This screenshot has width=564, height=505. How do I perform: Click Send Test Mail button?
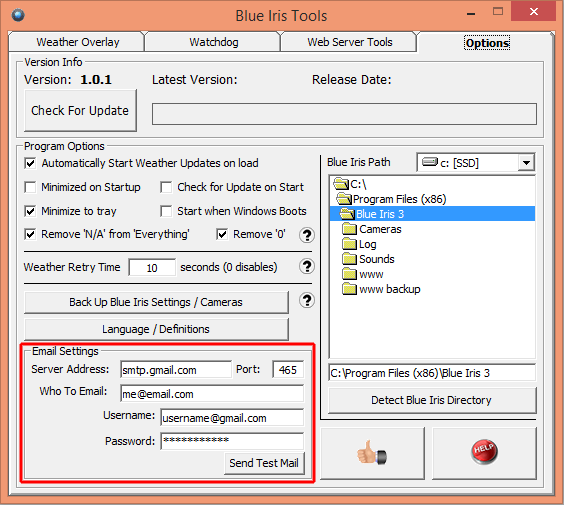(264, 463)
